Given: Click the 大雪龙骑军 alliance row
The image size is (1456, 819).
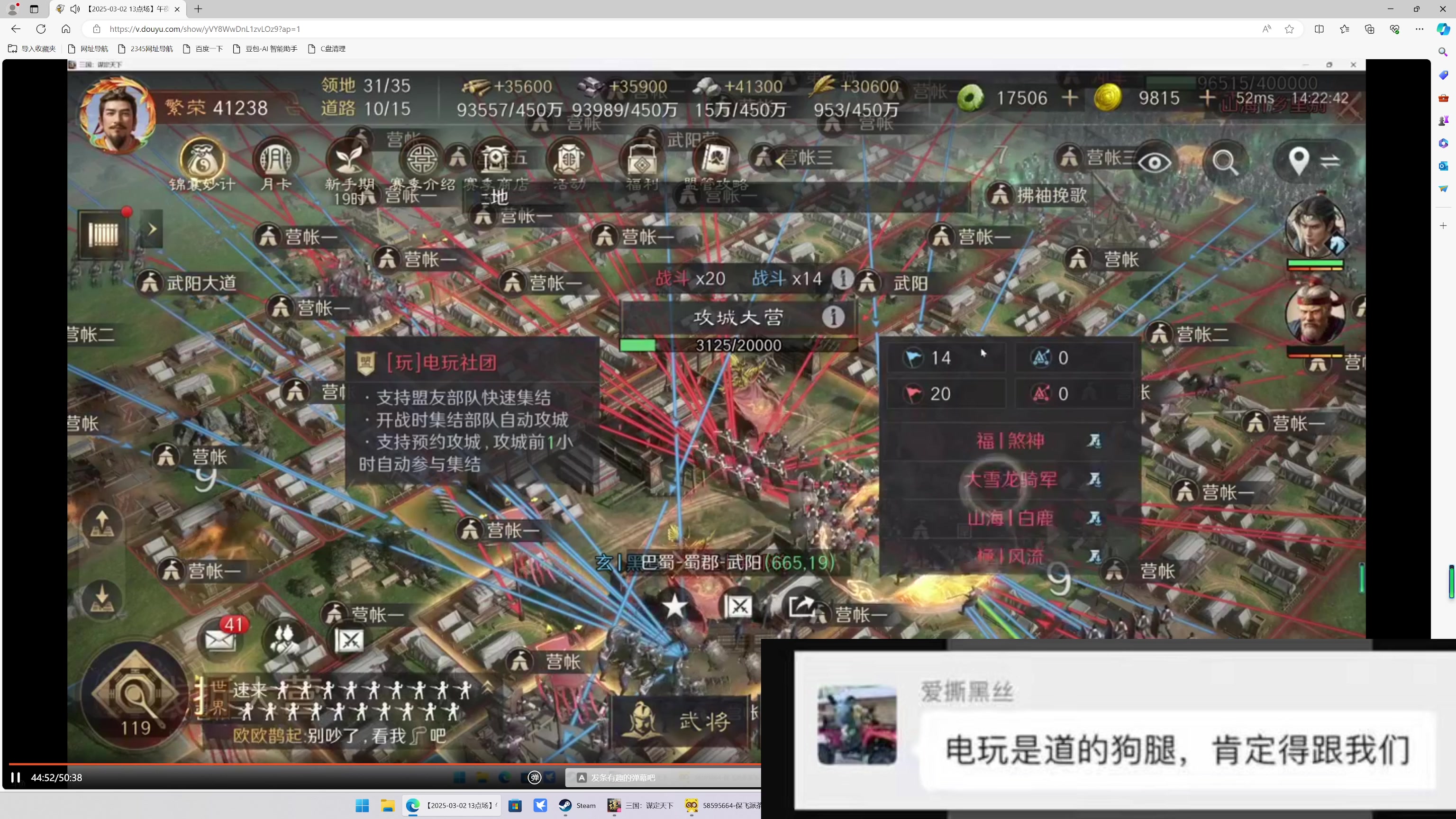Looking at the screenshot, I should (x=1010, y=479).
